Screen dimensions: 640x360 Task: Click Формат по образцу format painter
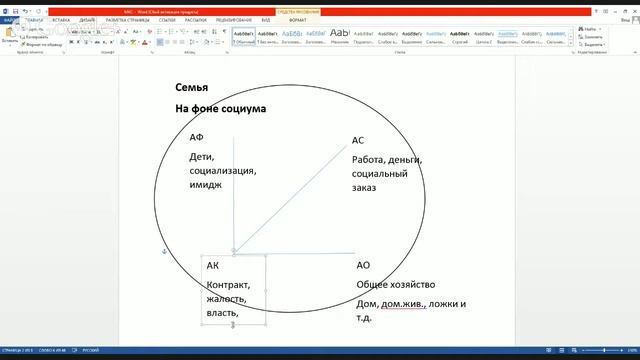pos(41,44)
